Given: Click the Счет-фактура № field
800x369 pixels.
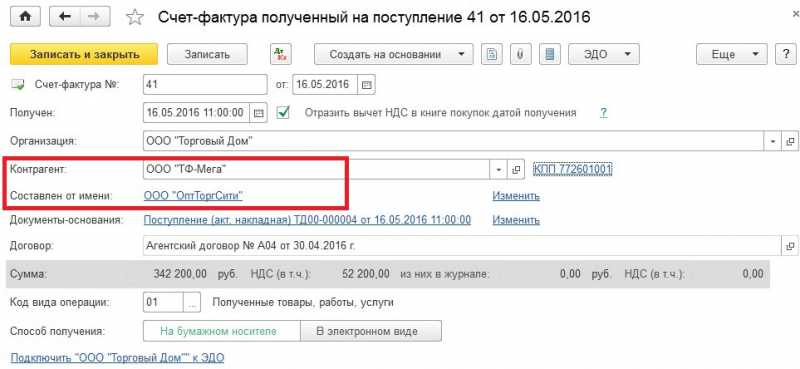Looking at the screenshot, I should pos(205,85).
